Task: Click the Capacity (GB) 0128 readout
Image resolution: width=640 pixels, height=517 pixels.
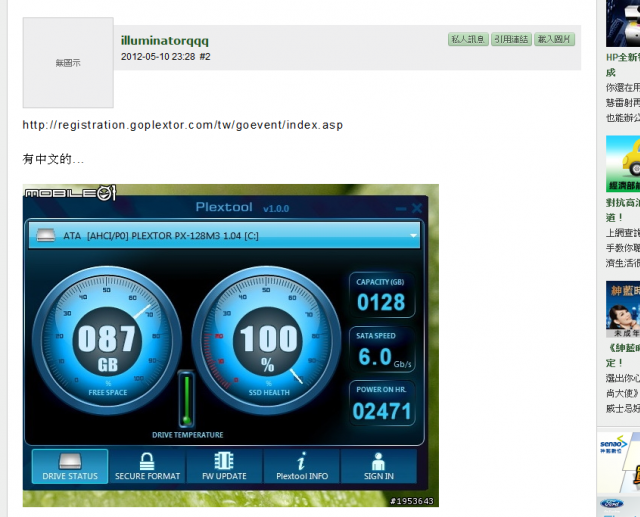Action: tap(381, 295)
